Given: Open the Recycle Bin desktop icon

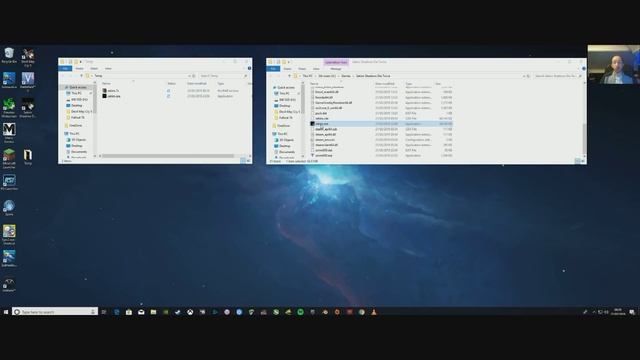Looking at the screenshot, I should coord(9,55).
